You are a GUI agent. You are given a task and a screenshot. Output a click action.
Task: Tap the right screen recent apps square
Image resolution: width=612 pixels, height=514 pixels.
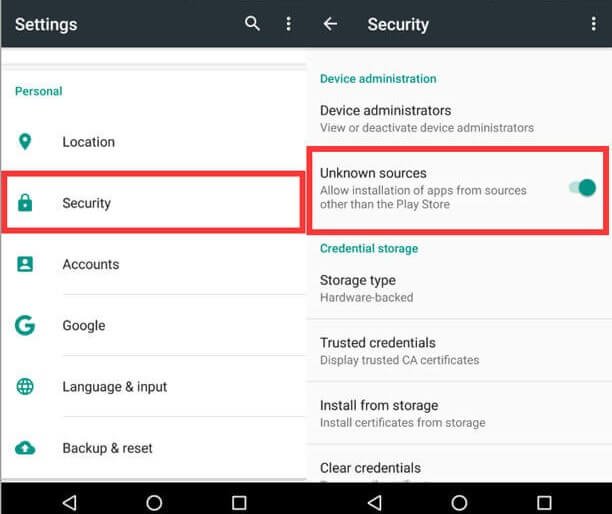[544, 502]
